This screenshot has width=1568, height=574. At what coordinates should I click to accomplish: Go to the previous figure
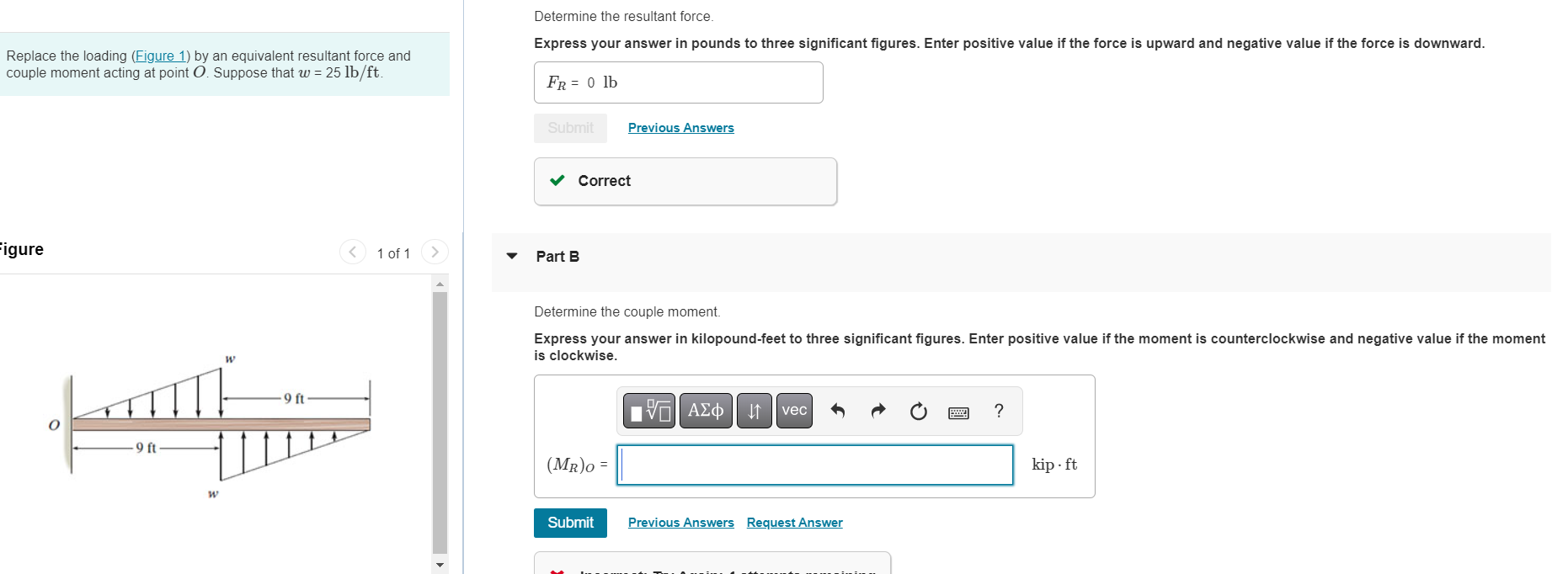pyautogui.click(x=353, y=252)
